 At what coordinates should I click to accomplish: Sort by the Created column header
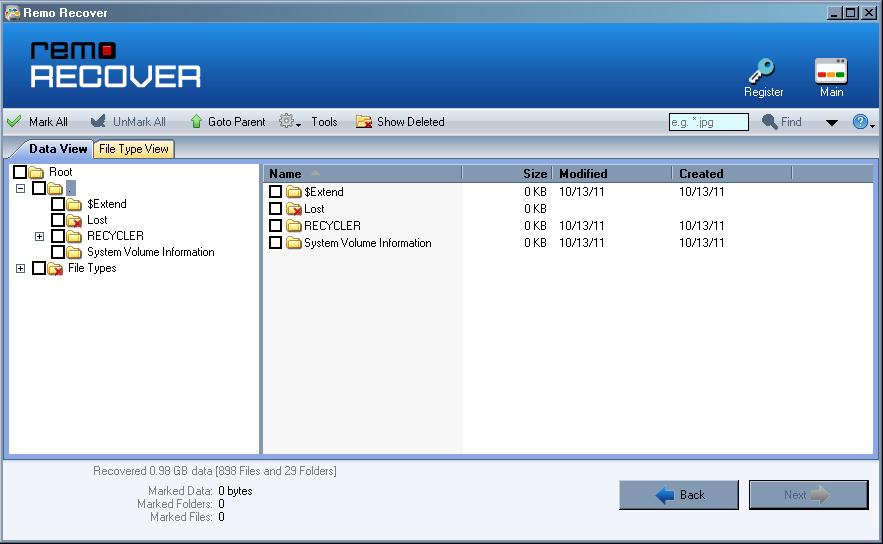pyautogui.click(x=732, y=173)
